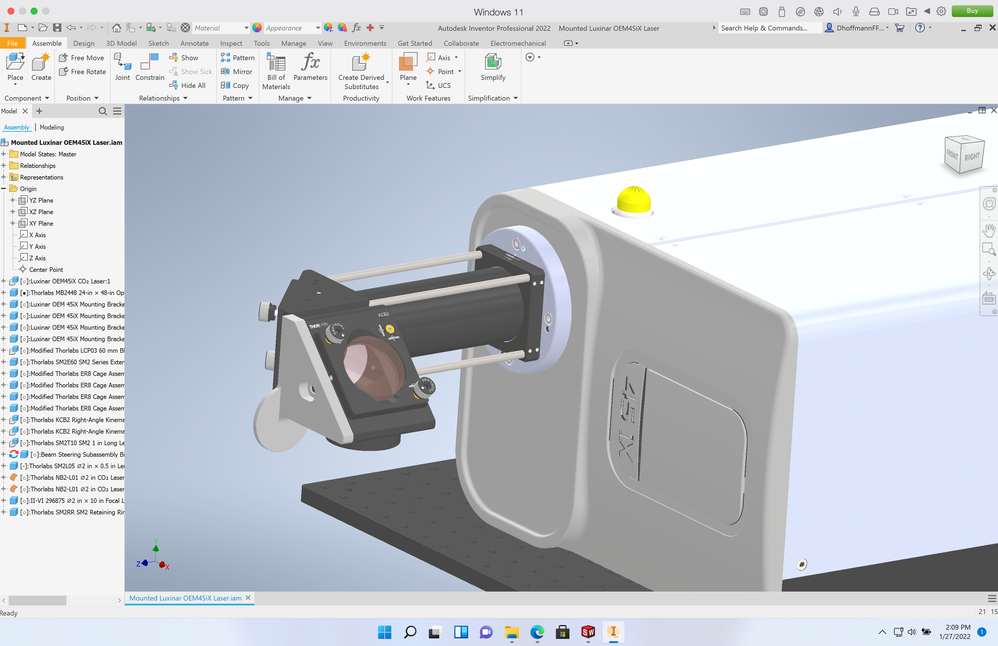
Task: Click Show relationships
Action: (x=184, y=57)
